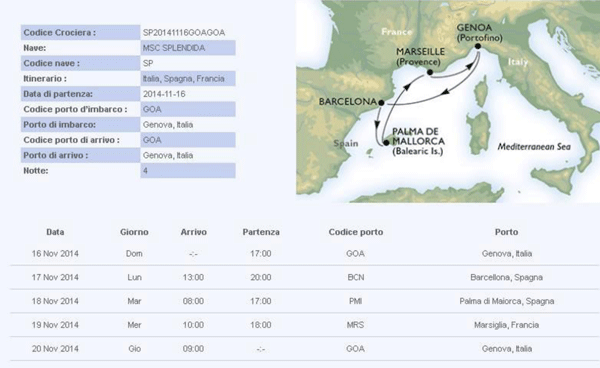Select the 17 Nov 2014 Barcellona row
The image size is (600, 368).
click(x=305, y=277)
